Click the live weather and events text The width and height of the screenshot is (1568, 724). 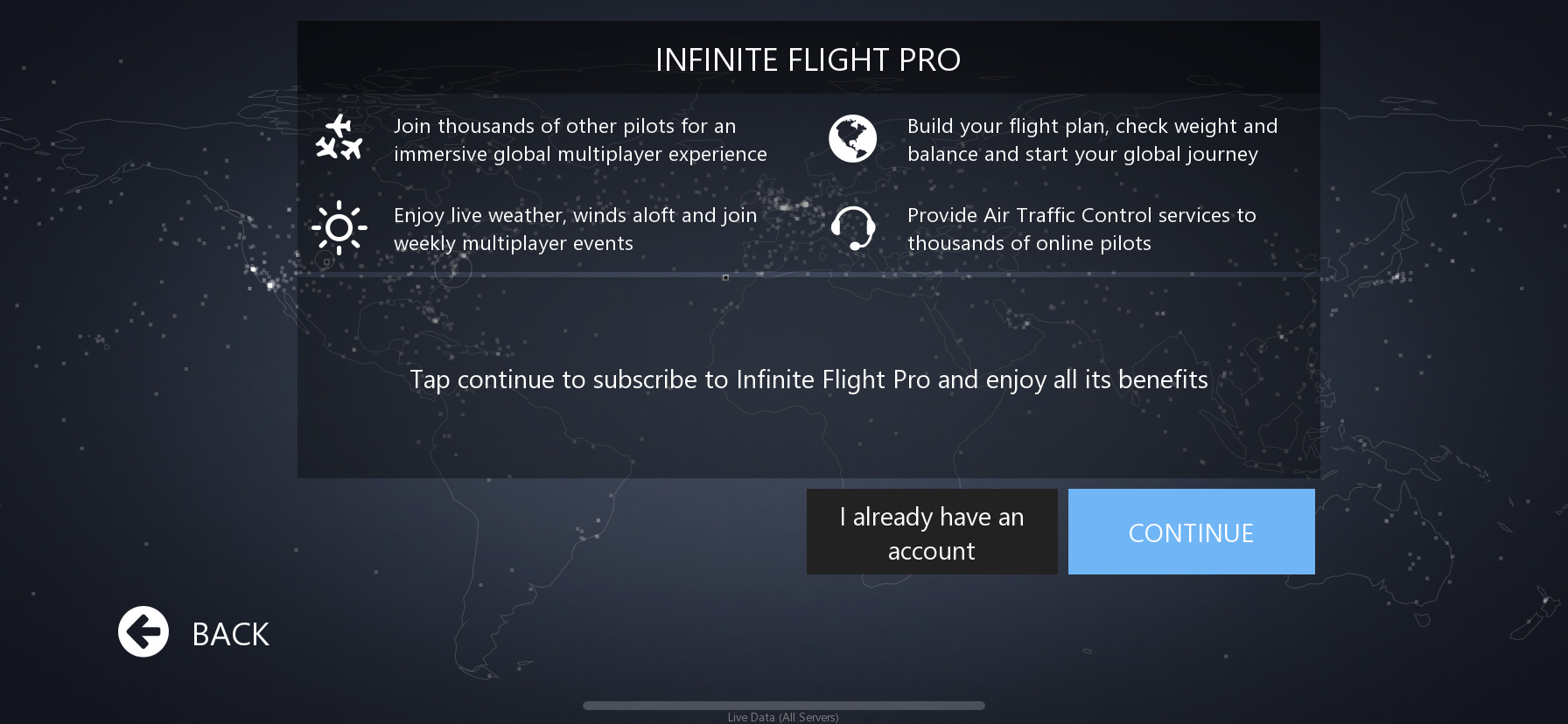(575, 229)
